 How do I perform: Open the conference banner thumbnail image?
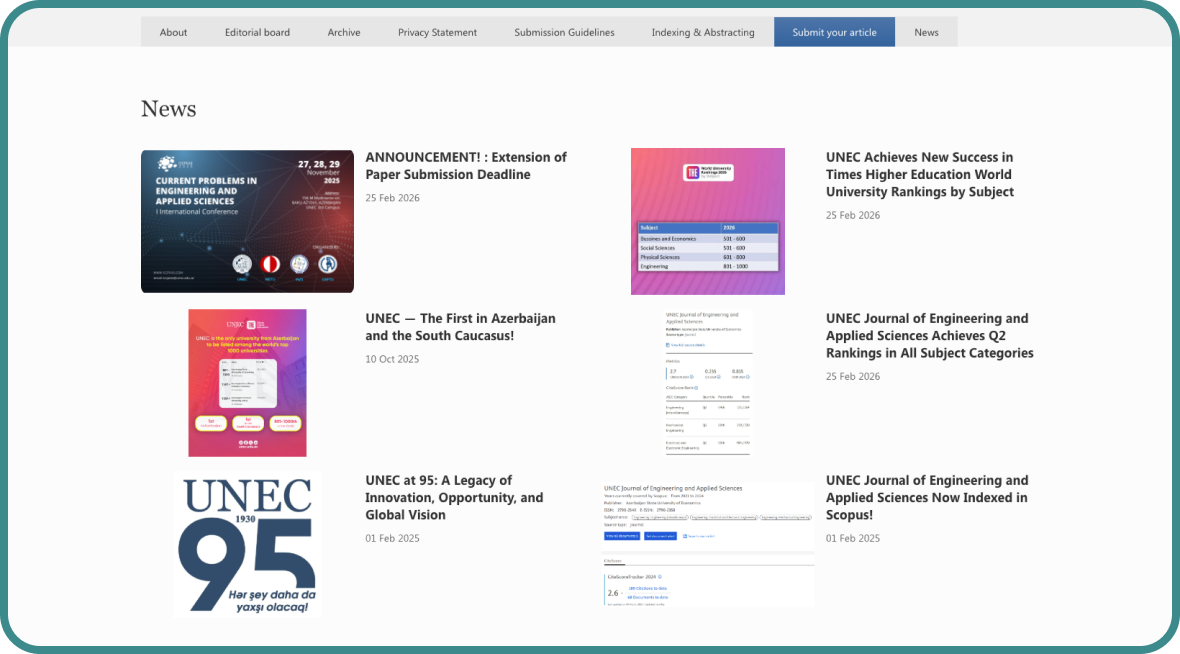247,221
